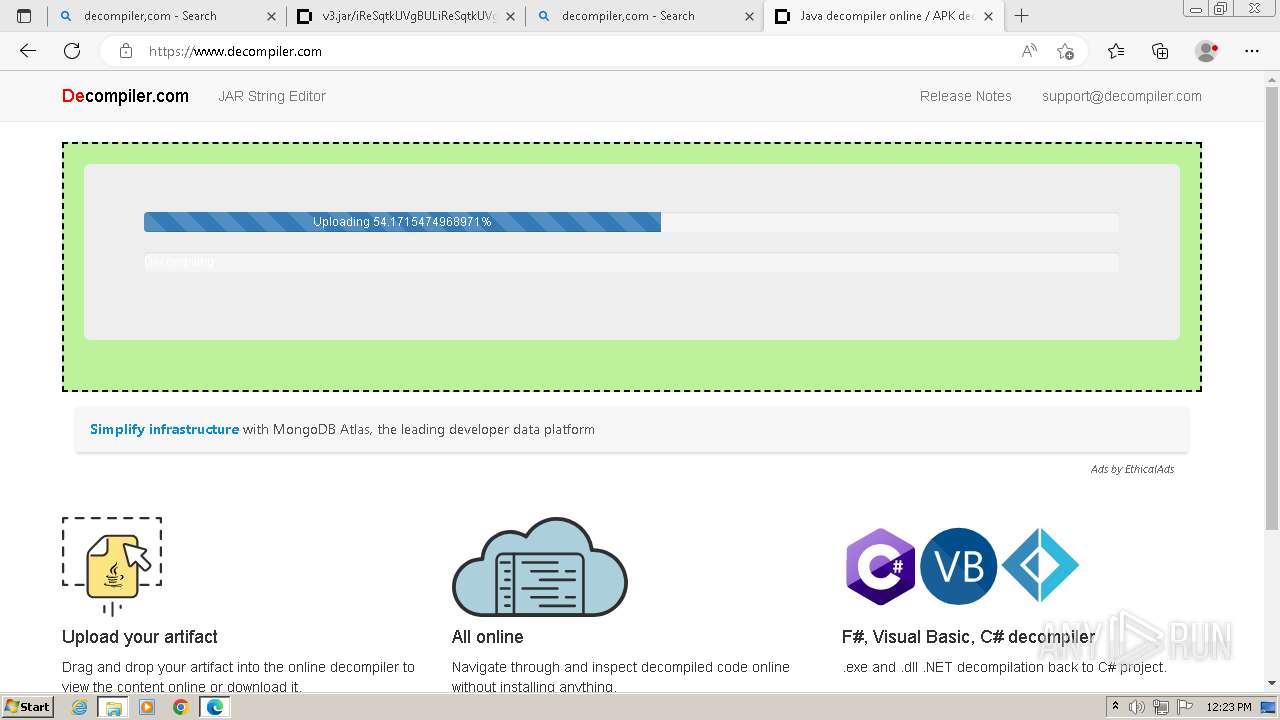The width and height of the screenshot is (1280, 720).
Task: Open File Explorer from the taskbar
Action: [x=114, y=707]
